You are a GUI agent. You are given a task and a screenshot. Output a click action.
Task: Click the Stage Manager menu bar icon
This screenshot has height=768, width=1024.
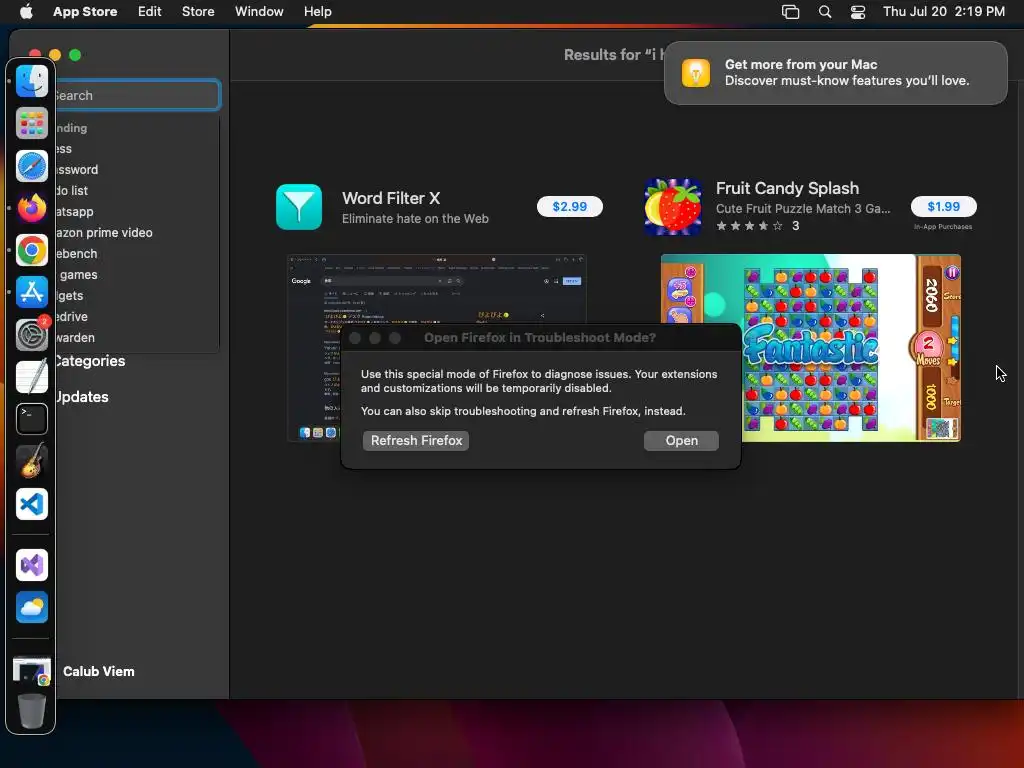point(790,12)
